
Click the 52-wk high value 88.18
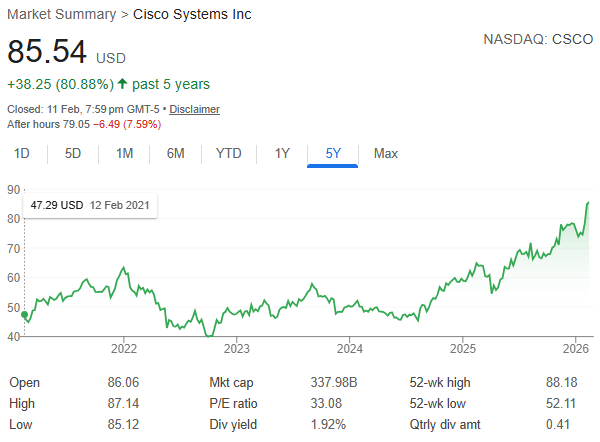pos(560,382)
